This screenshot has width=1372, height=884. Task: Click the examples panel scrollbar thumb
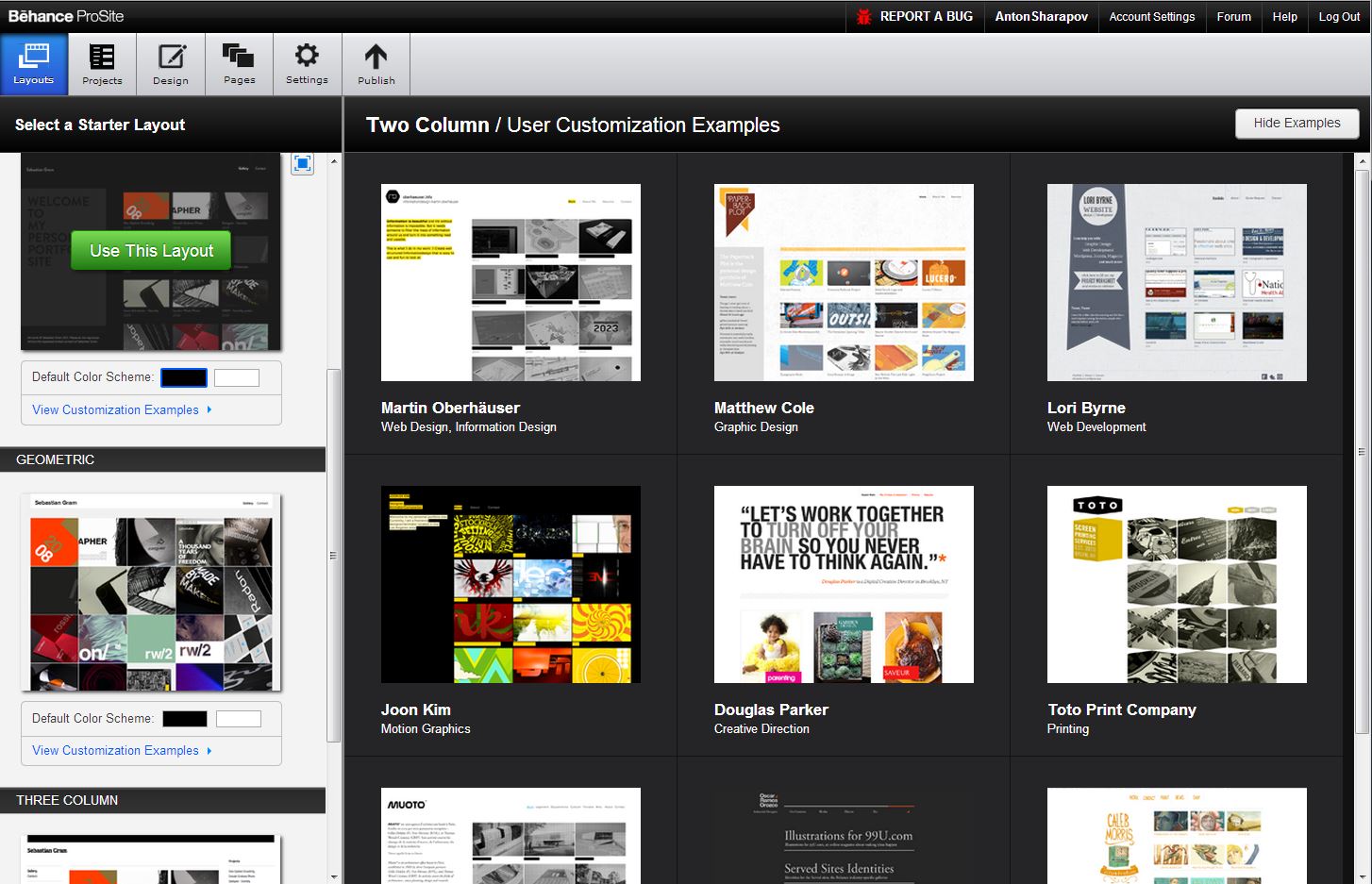point(1362,452)
